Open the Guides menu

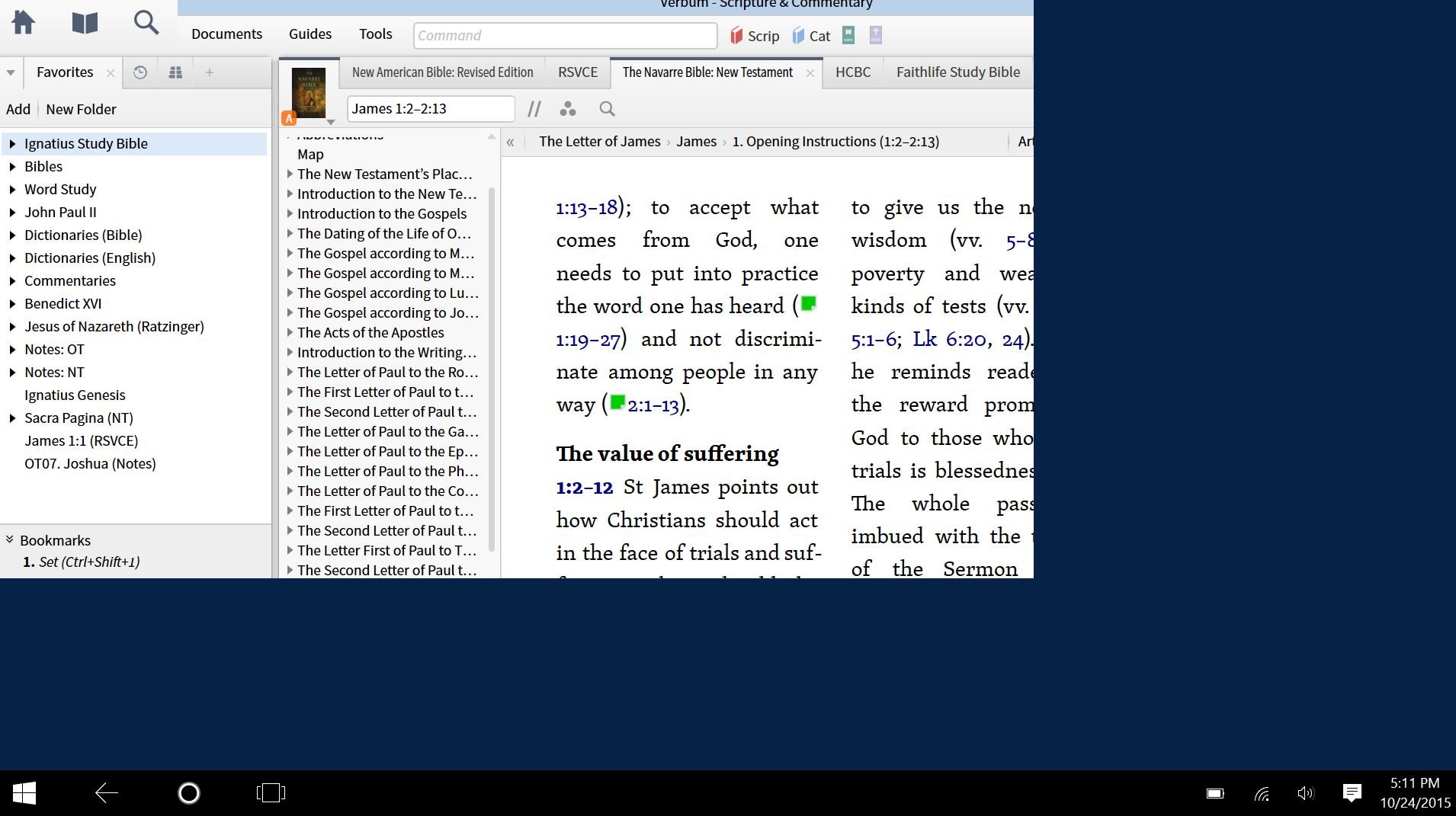point(310,34)
